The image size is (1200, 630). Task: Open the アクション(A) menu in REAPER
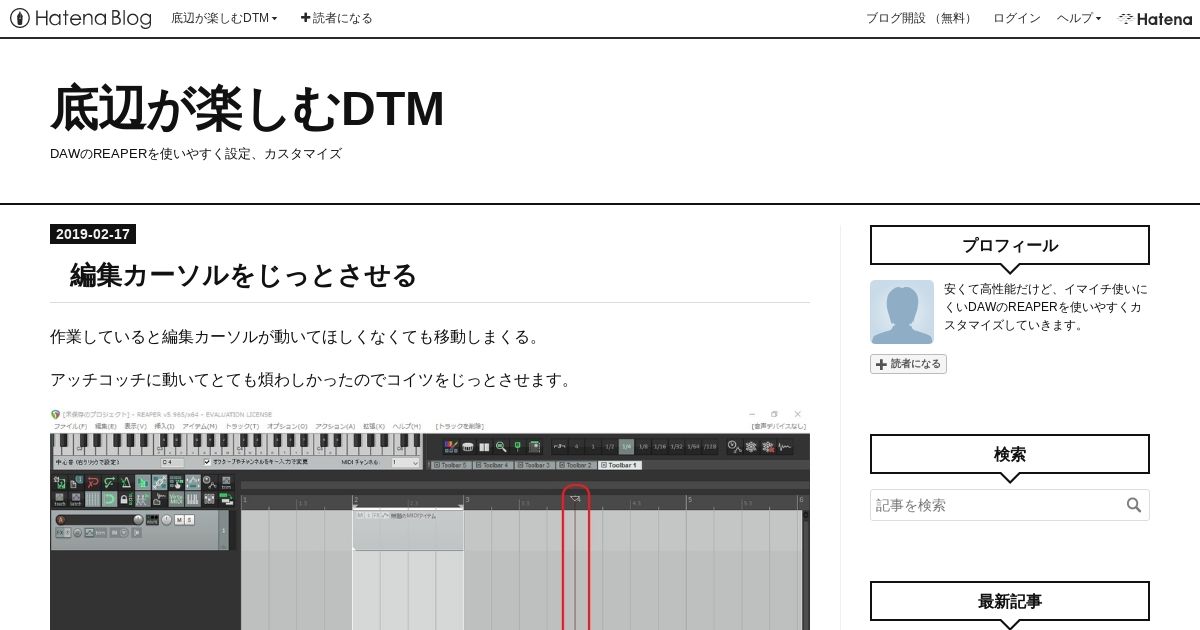(x=335, y=426)
